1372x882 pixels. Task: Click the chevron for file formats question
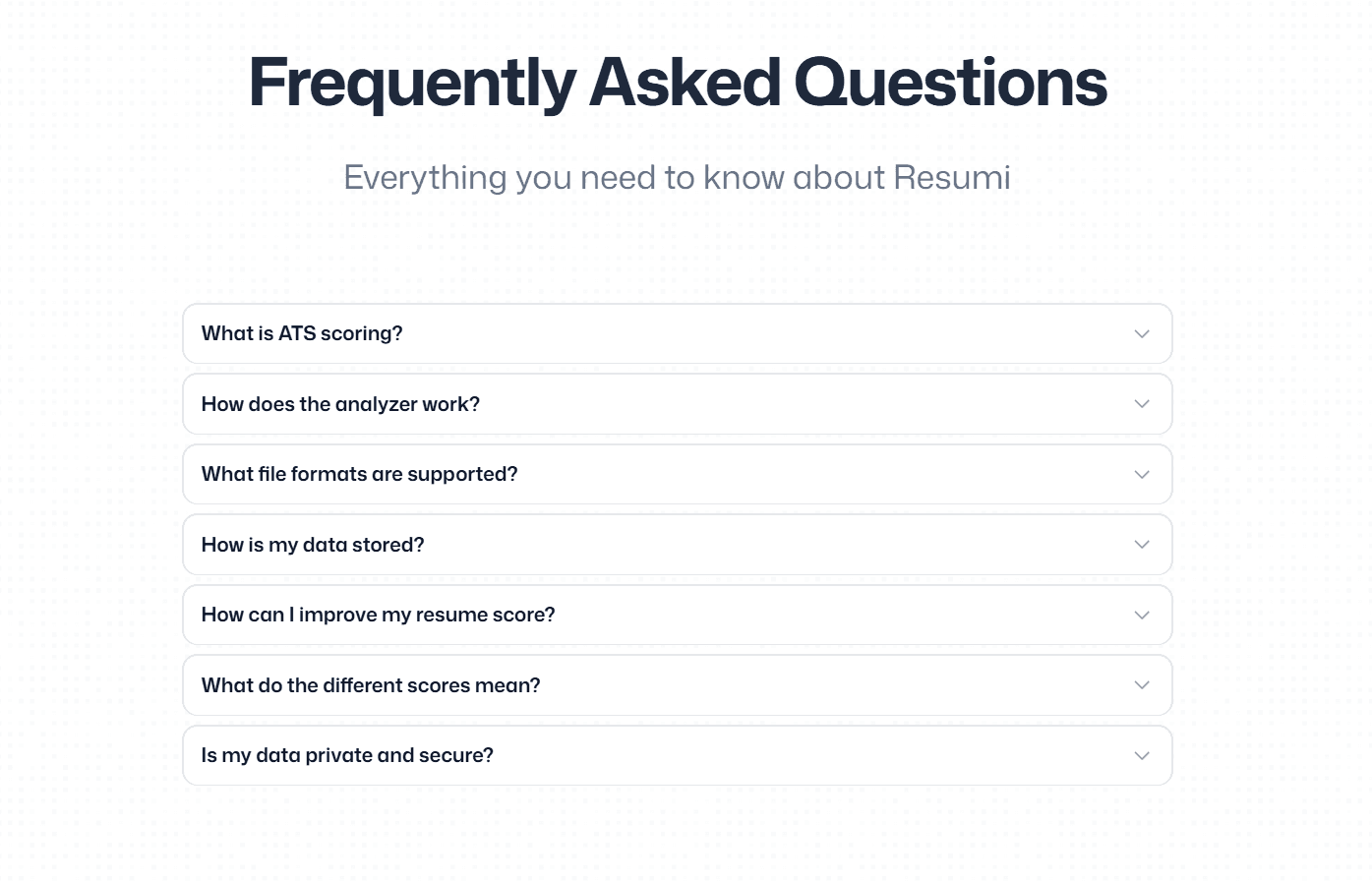1141,475
